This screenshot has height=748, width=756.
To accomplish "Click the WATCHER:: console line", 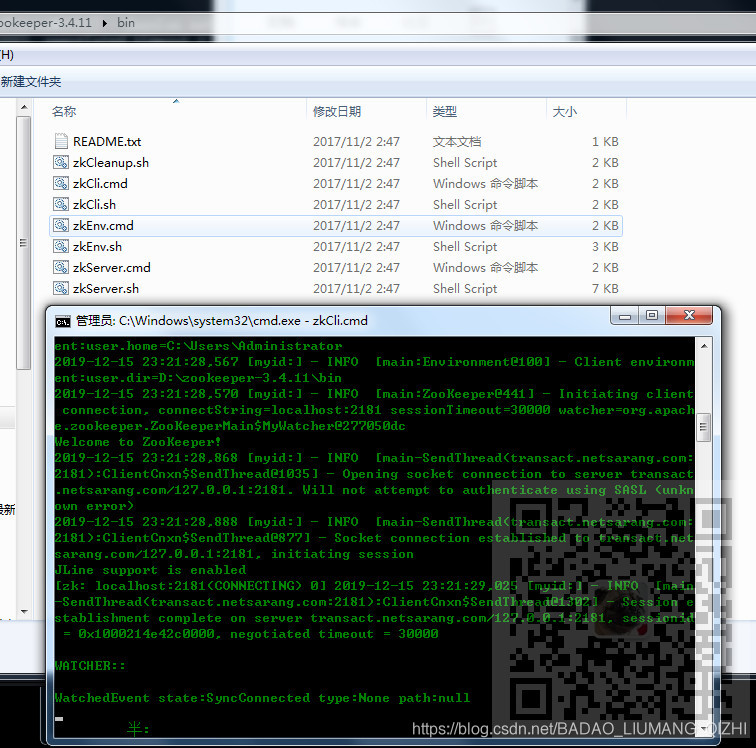I will tap(90, 666).
